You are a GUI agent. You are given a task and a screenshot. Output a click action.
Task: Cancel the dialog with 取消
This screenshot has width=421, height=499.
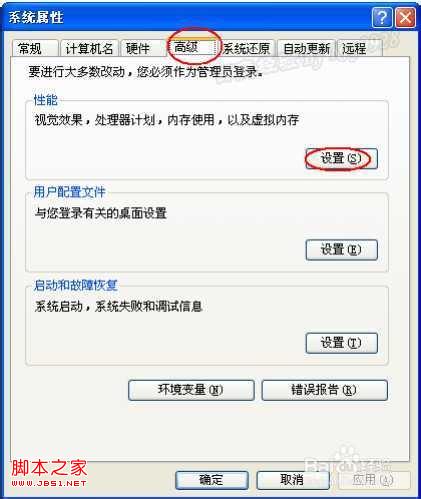pos(293,480)
